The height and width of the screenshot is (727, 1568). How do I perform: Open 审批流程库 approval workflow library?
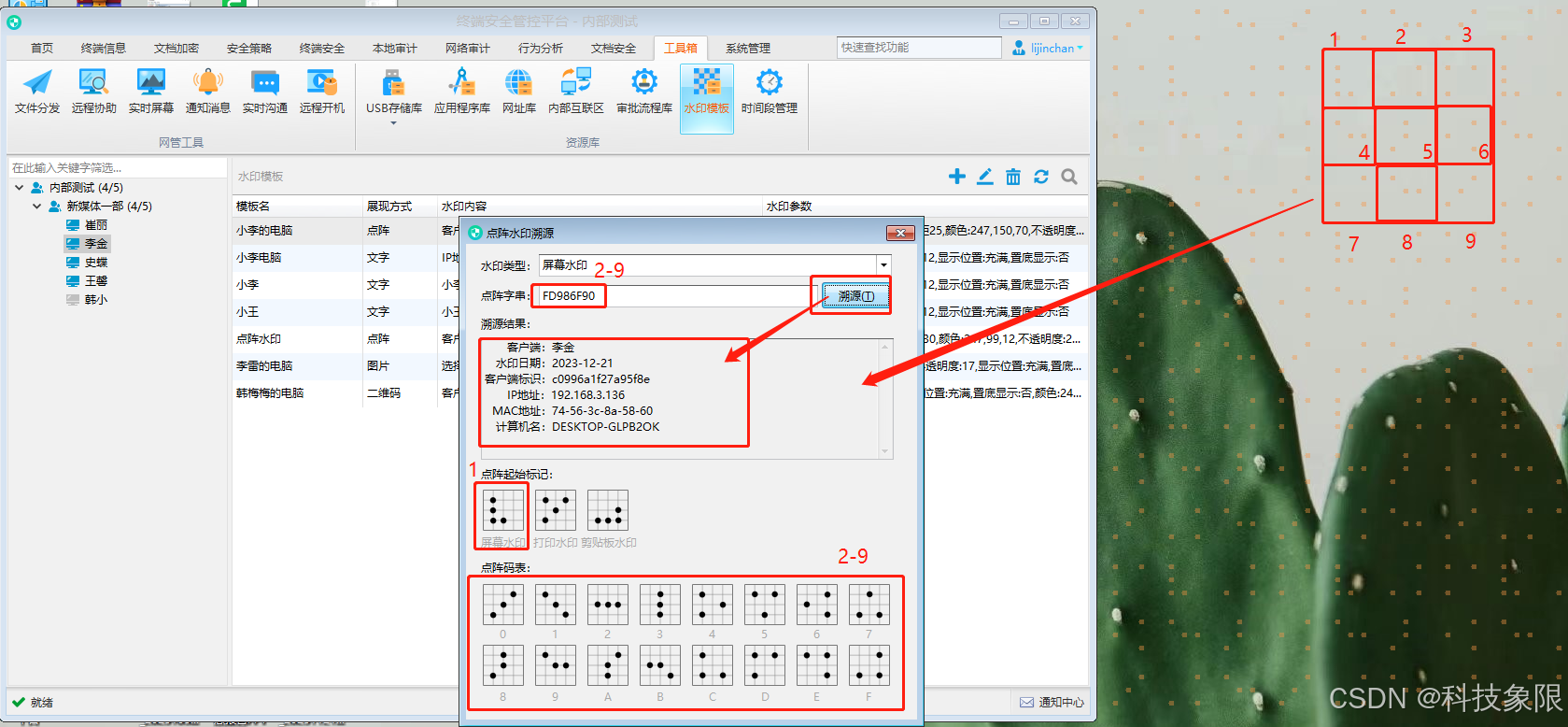point(644,91)
